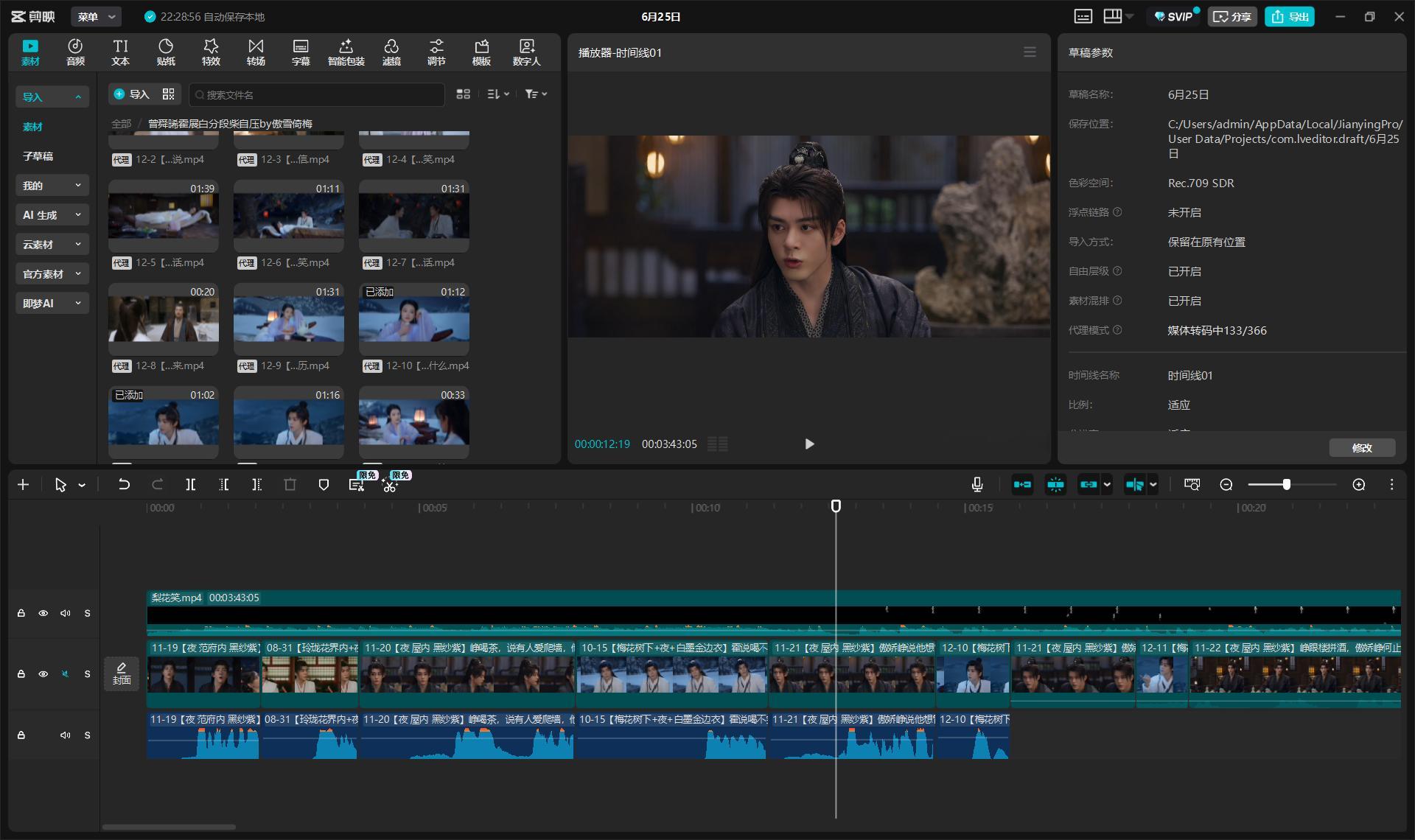This screenshot has height=840, width=1415.
Task: Expand the 云素材 sidebar section
Action: pos(52,245)
